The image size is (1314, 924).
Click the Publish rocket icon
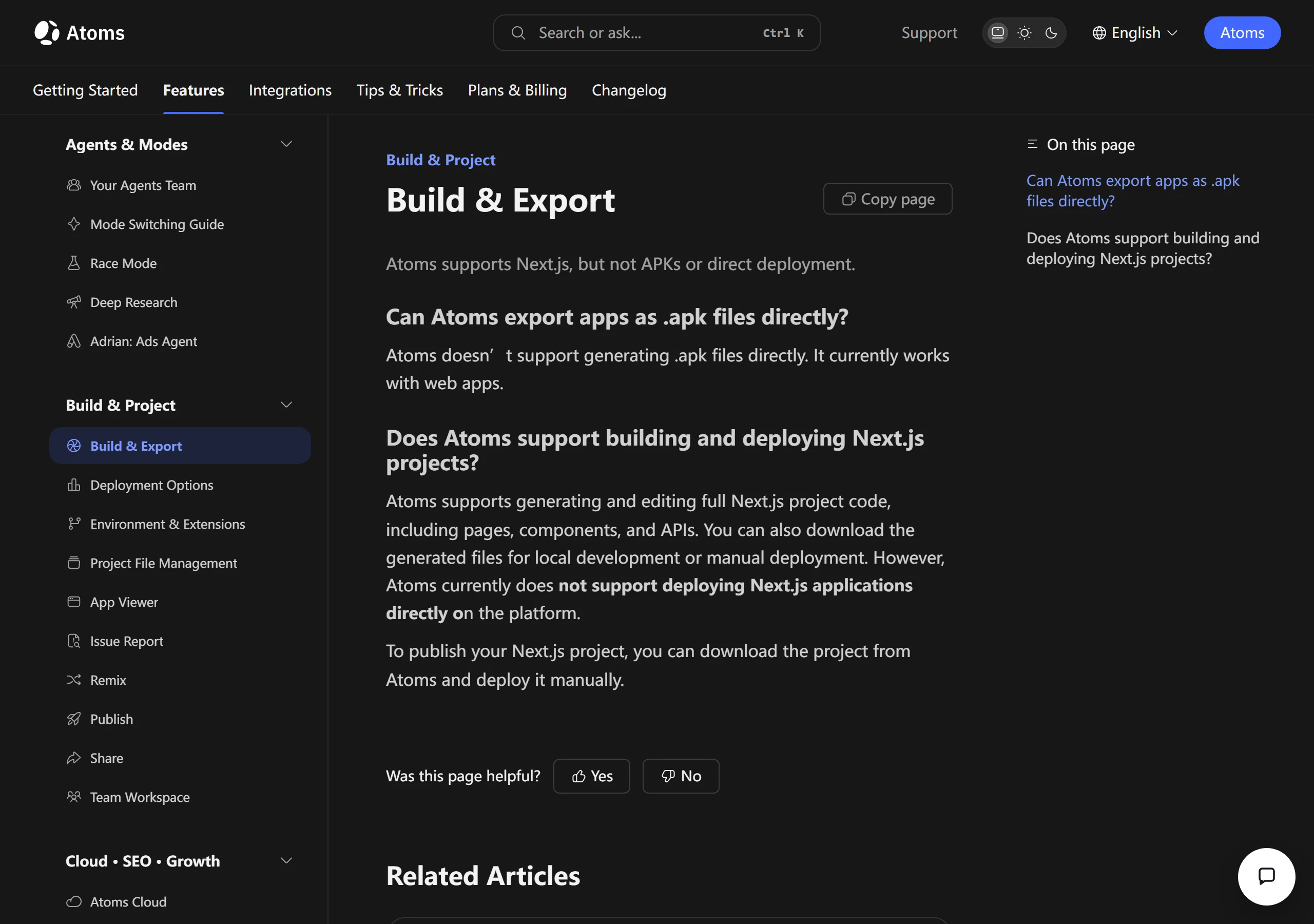click(74, 719)
